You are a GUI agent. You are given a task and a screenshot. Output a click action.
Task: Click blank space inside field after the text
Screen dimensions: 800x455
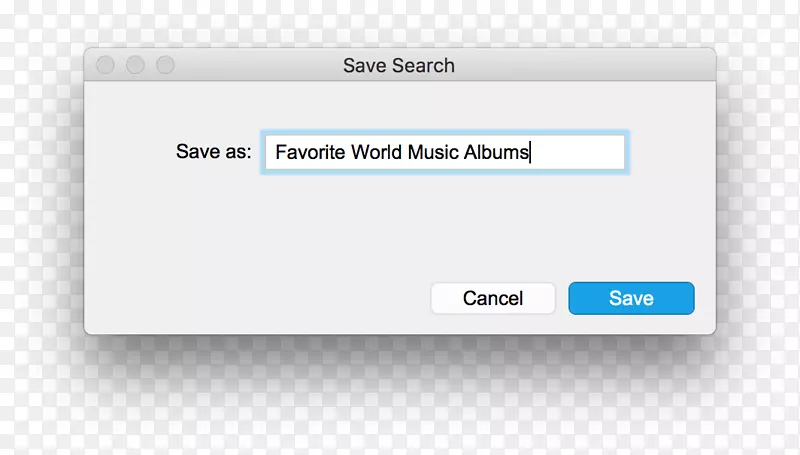click(580, 153)
